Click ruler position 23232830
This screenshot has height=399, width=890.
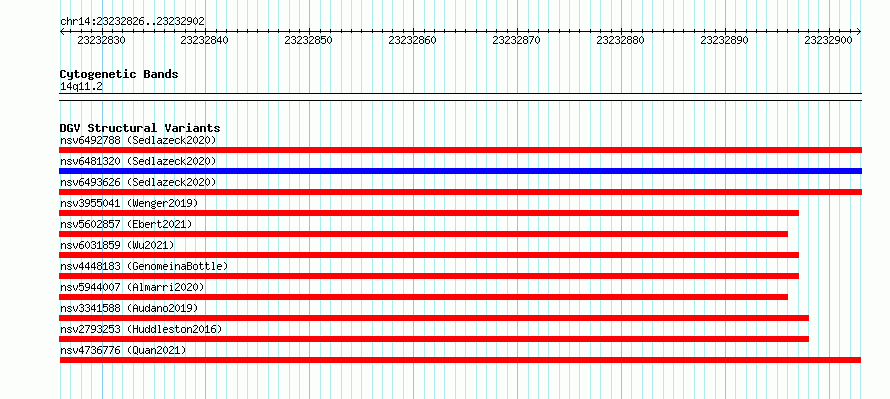click(102, 40)
